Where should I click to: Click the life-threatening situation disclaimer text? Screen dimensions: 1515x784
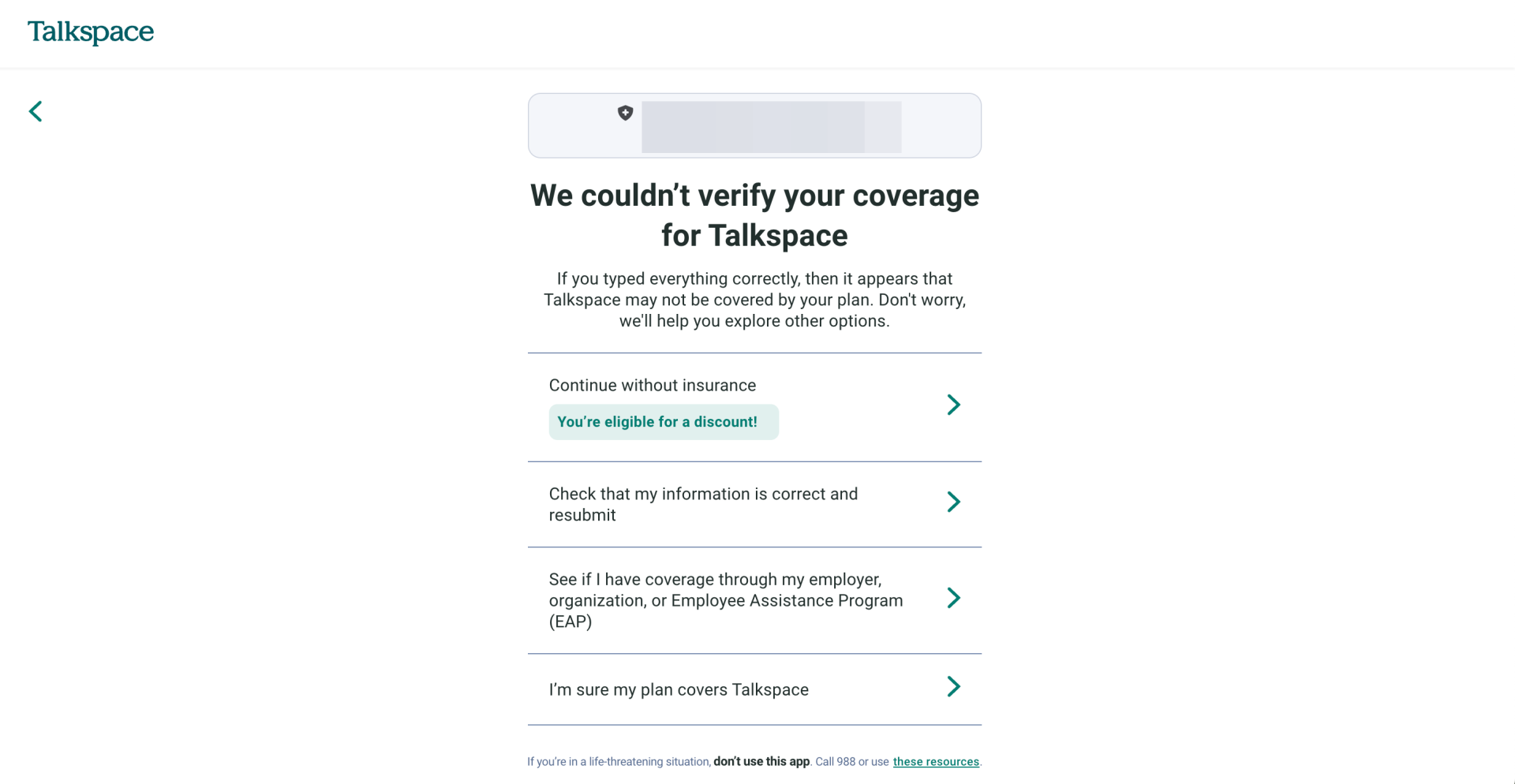click(619, 762)
